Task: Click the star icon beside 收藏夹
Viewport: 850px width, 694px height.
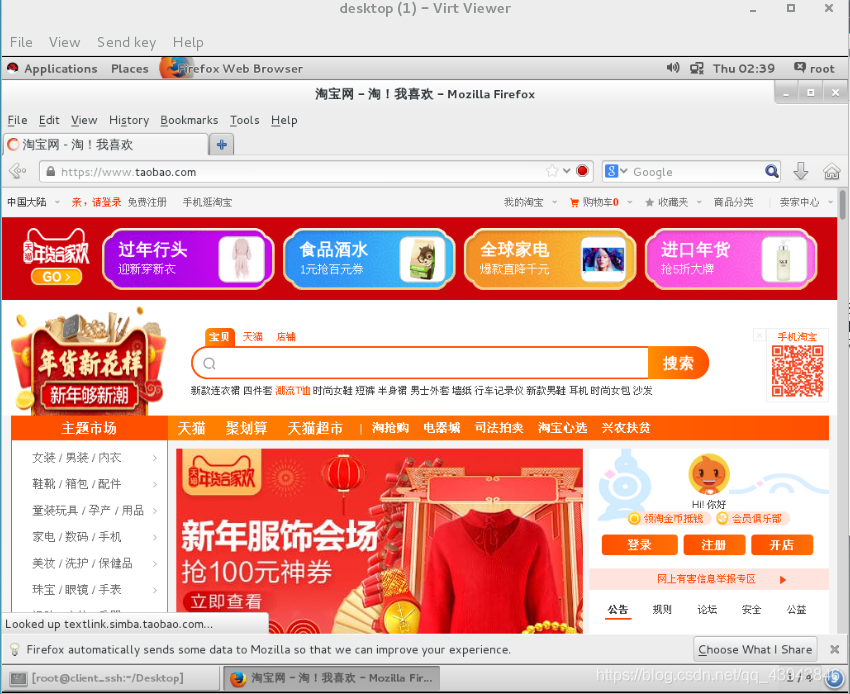Action: pos(649,203)
